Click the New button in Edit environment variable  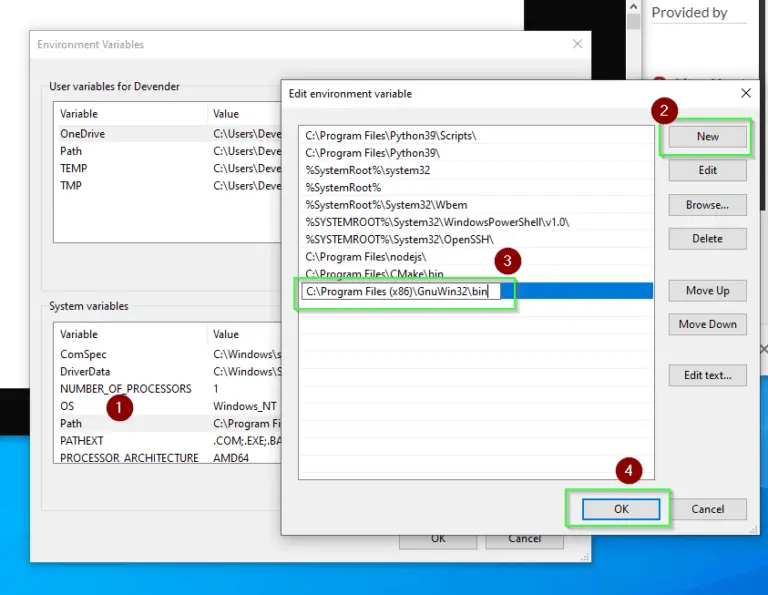pos(707,137)
